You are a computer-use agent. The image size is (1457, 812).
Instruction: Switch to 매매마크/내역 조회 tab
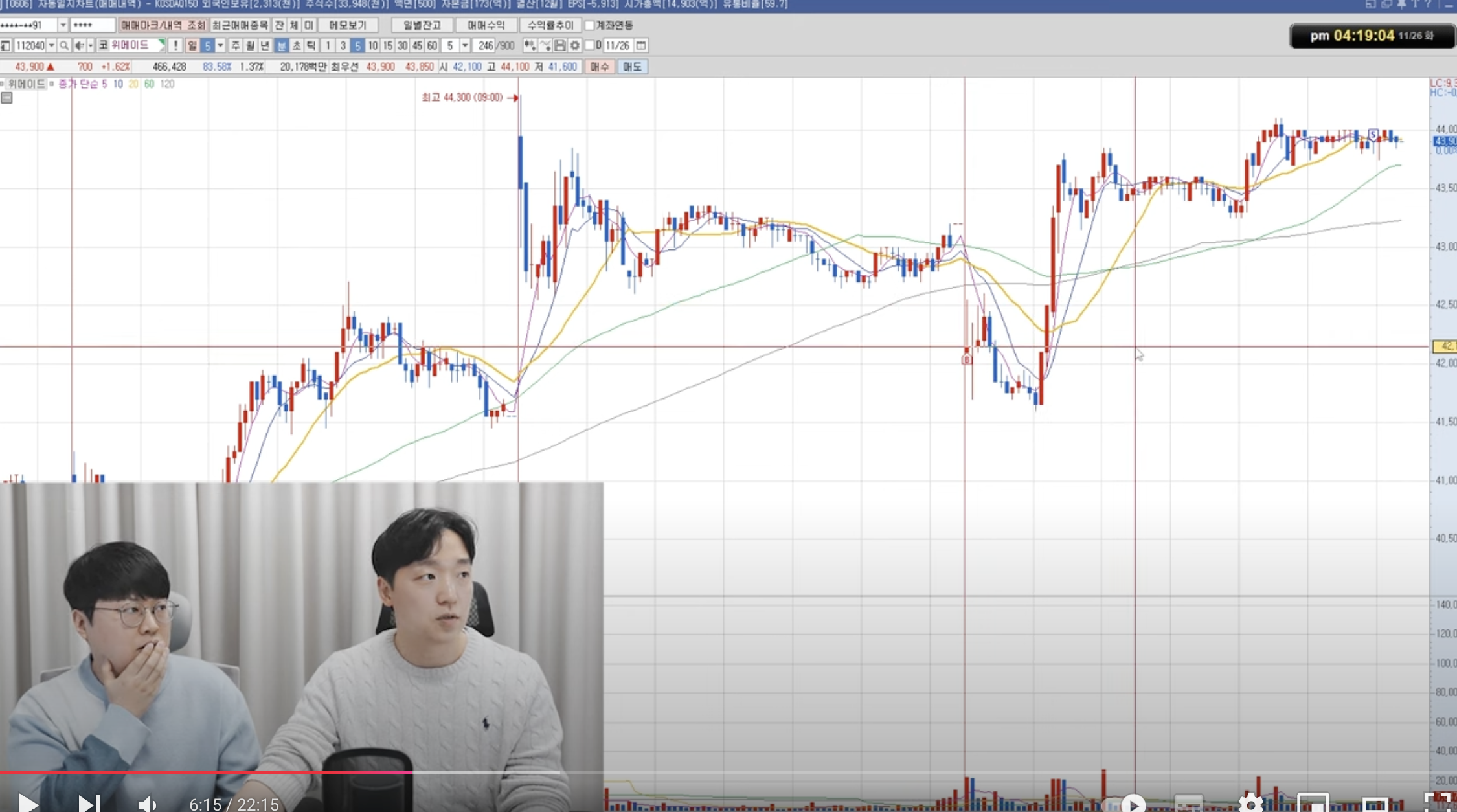163,25
